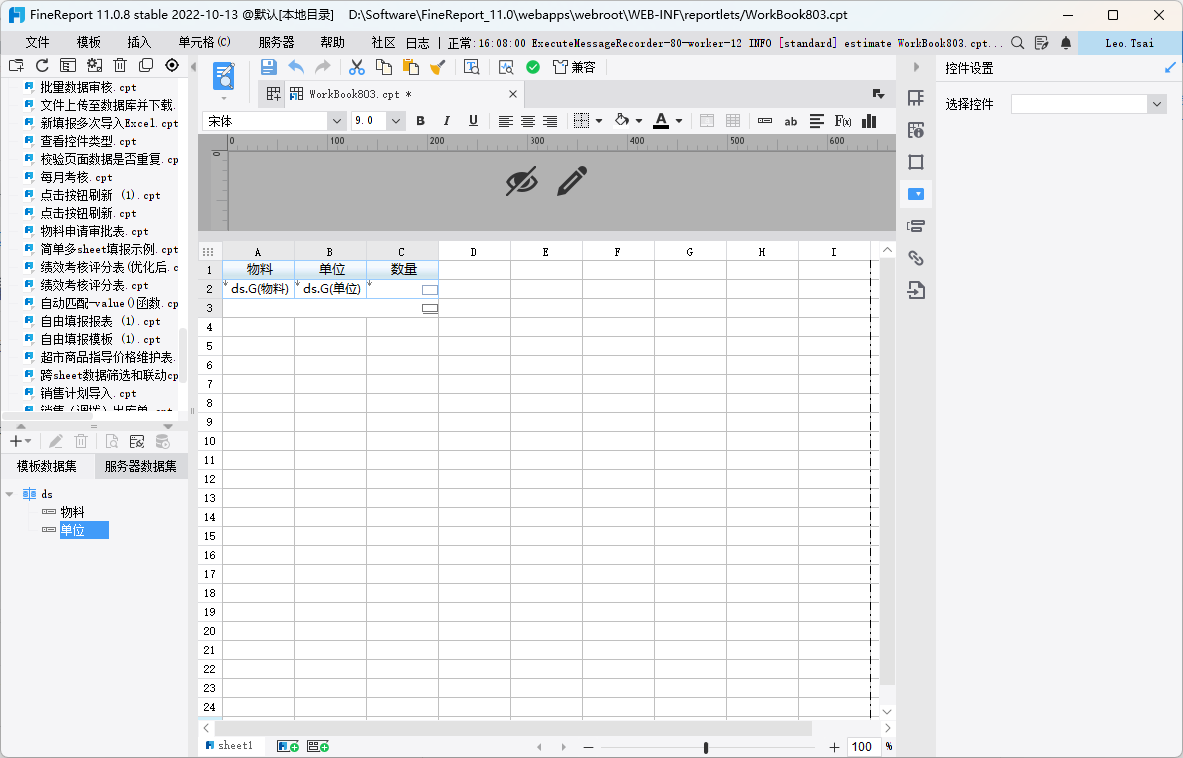Select cell A2 containing ds.G(物料)
Image resolution: width=1183 pixels, height=758 pixels.
[259, 289]
